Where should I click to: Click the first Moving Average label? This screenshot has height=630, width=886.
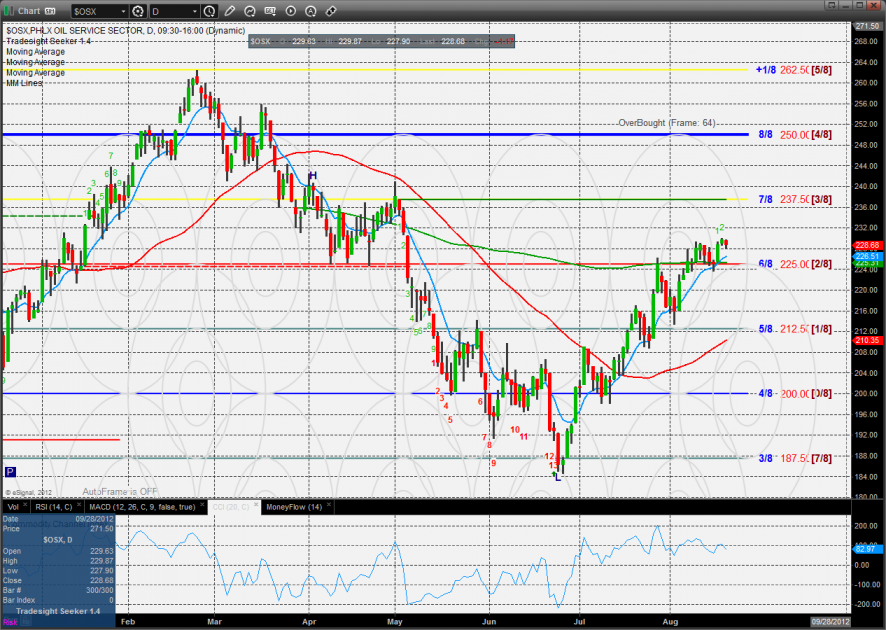pyautogui.click(x=35, y=51)
